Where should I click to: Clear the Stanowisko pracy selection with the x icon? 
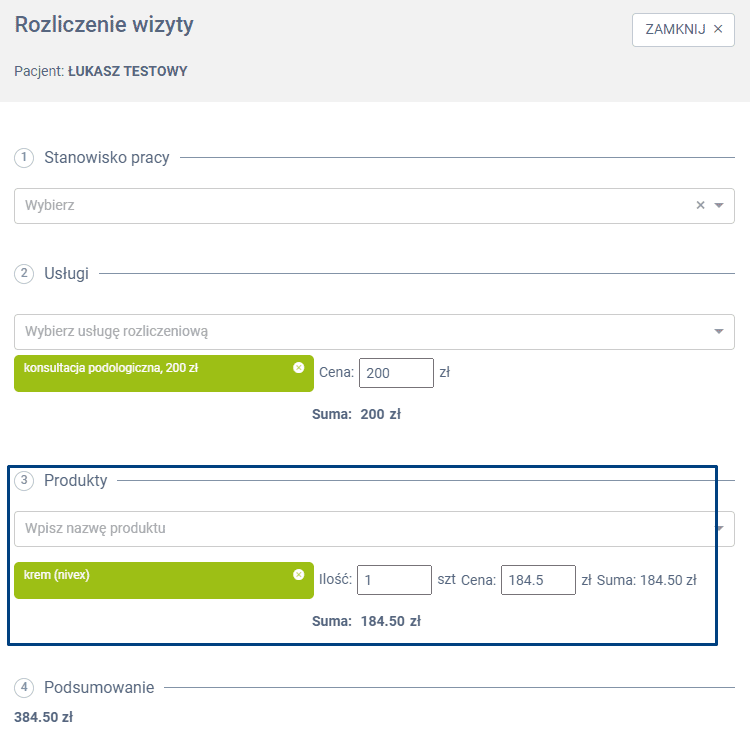point(701,205)
